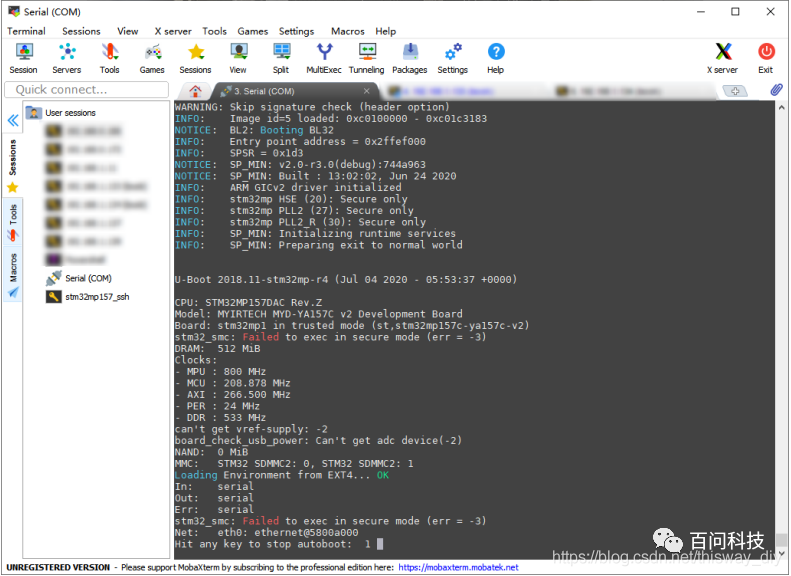The width and height of the screenshot is (791, 576).
Task: Click the red Exit power icon
Action: (766, 58)
